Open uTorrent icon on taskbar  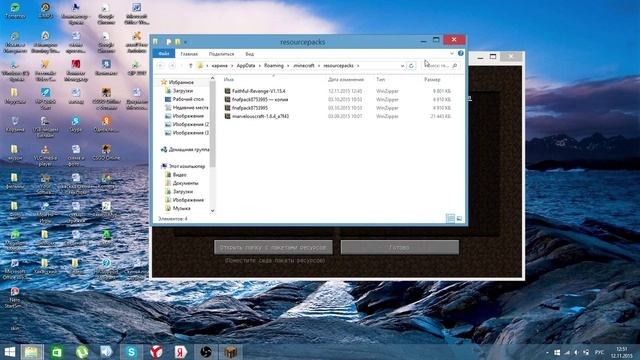coord(82,352)
